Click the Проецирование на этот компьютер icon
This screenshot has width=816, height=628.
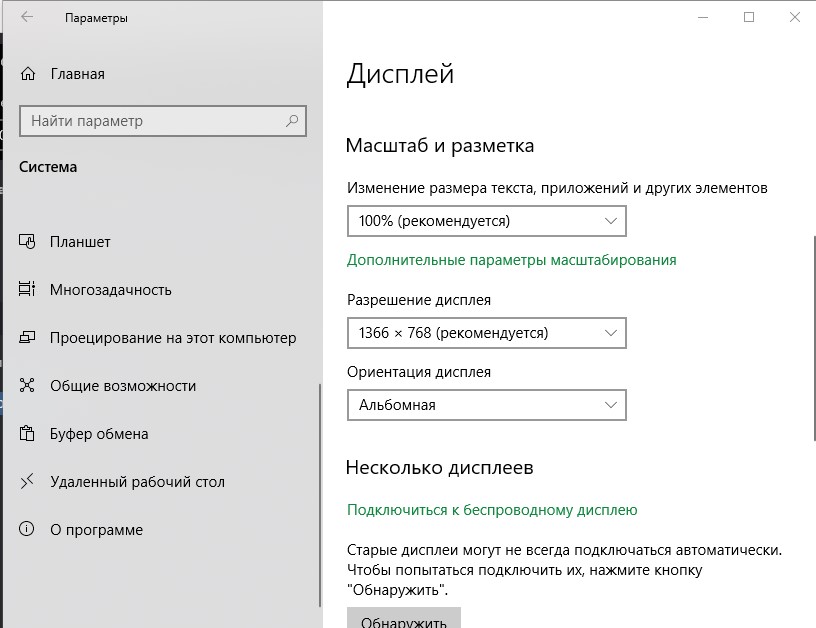(27, 337)
